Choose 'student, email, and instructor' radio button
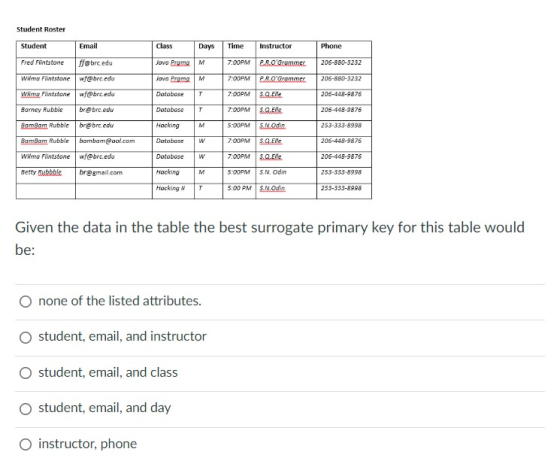Image resolution: width=560 pixels, height=467 pixels. 25,337
